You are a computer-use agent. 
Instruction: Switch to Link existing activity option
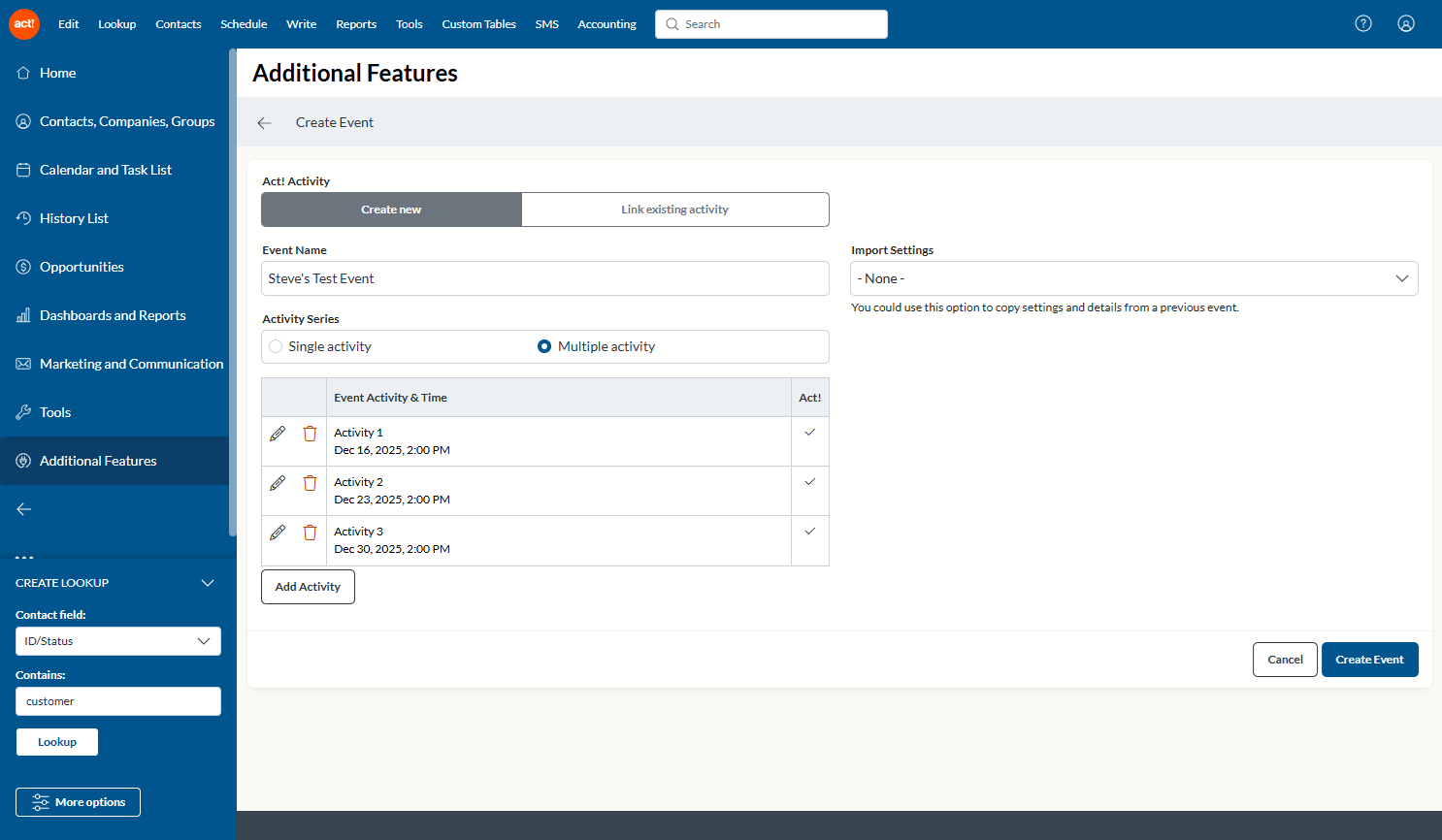click(675, 210)
